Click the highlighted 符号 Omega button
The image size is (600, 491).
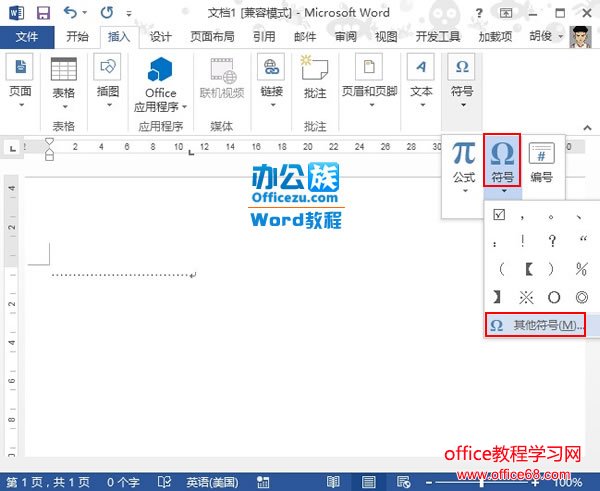[502, 160]
